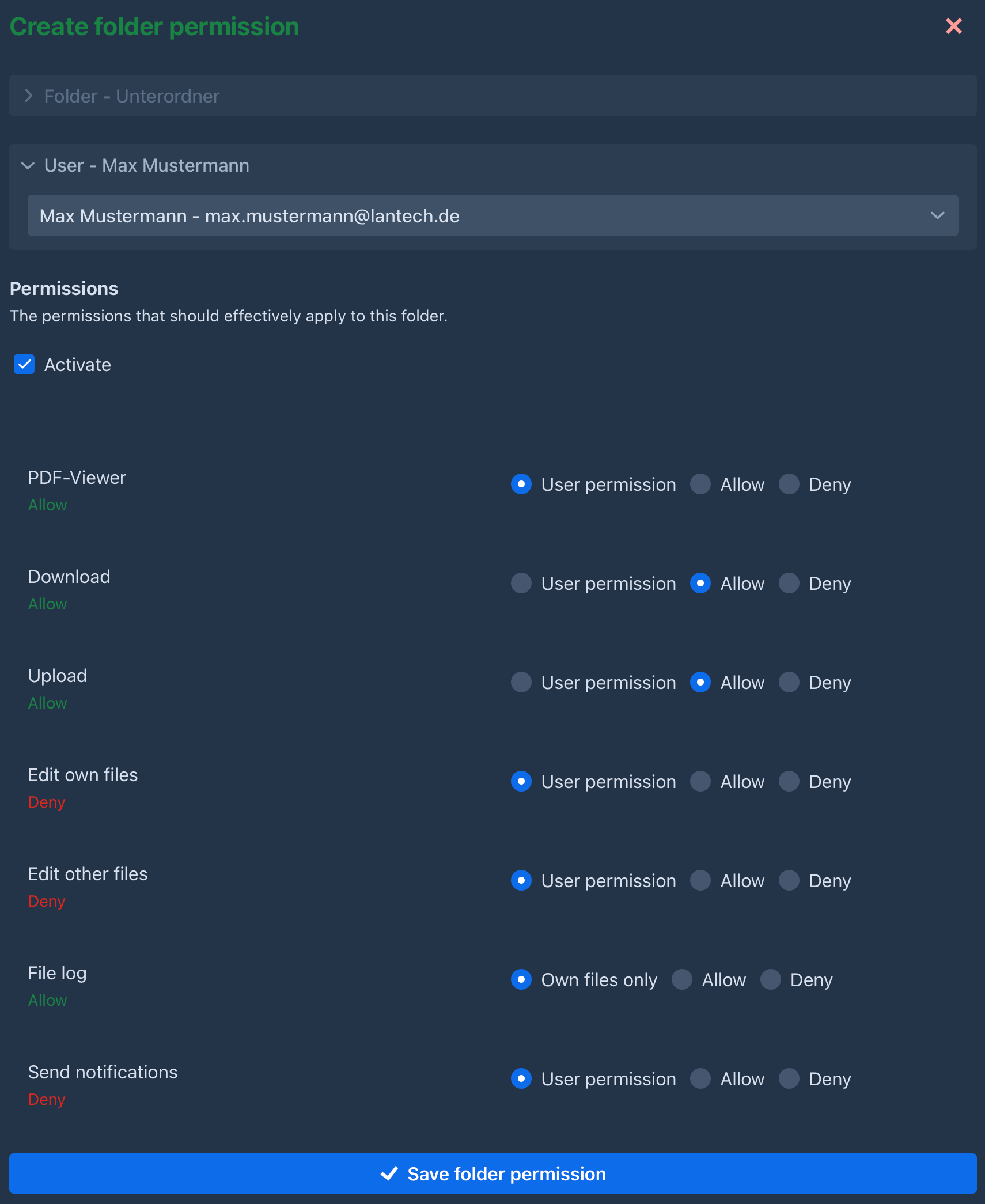The image size is (985, 1204).
Task: Set PDF-Viewer to Deny
Action: pos(789,484)
